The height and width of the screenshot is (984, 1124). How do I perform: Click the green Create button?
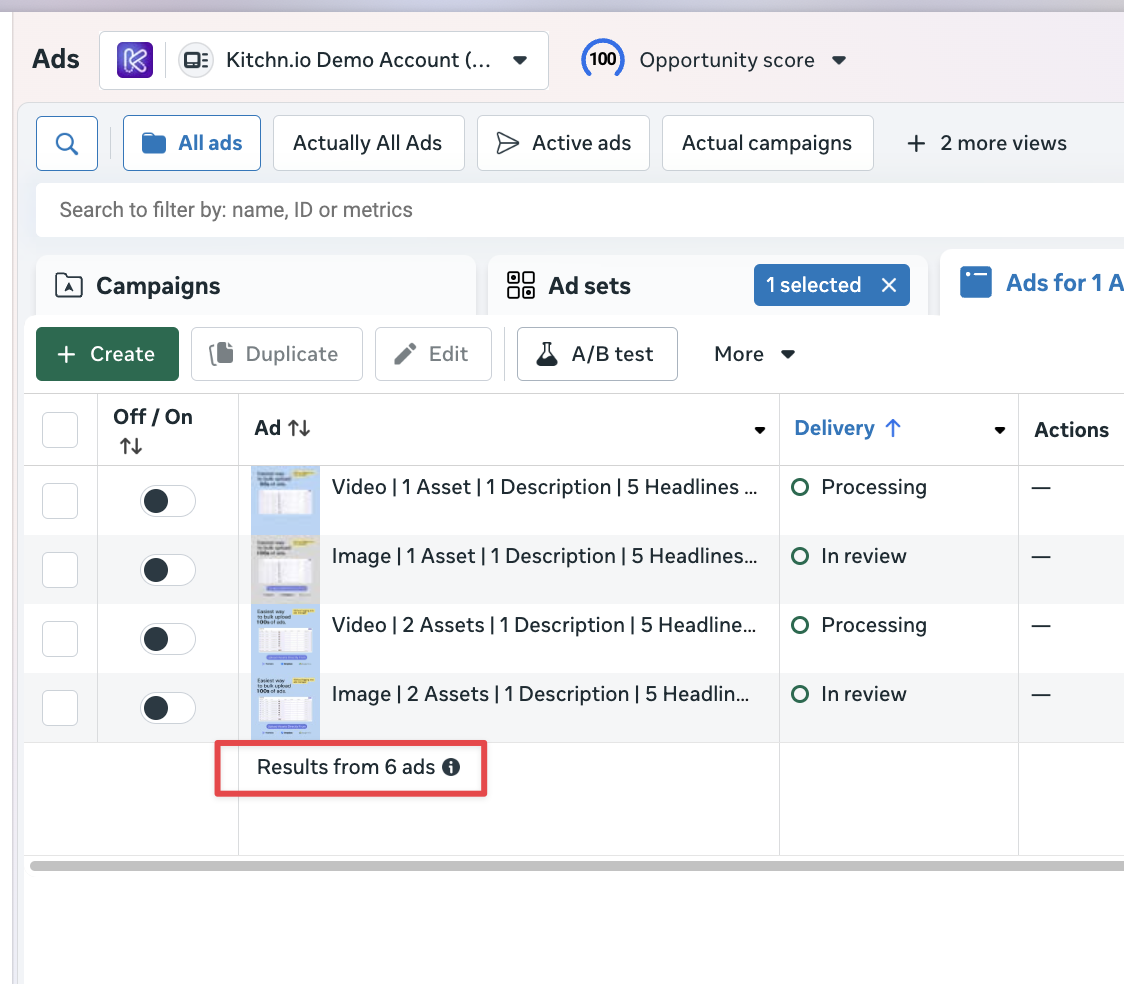[x=107, y=354]
